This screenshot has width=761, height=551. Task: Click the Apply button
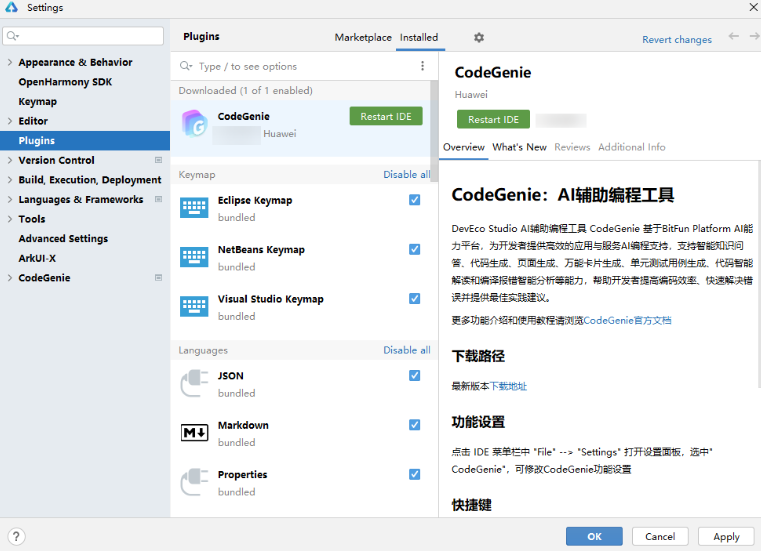[726, 536]
